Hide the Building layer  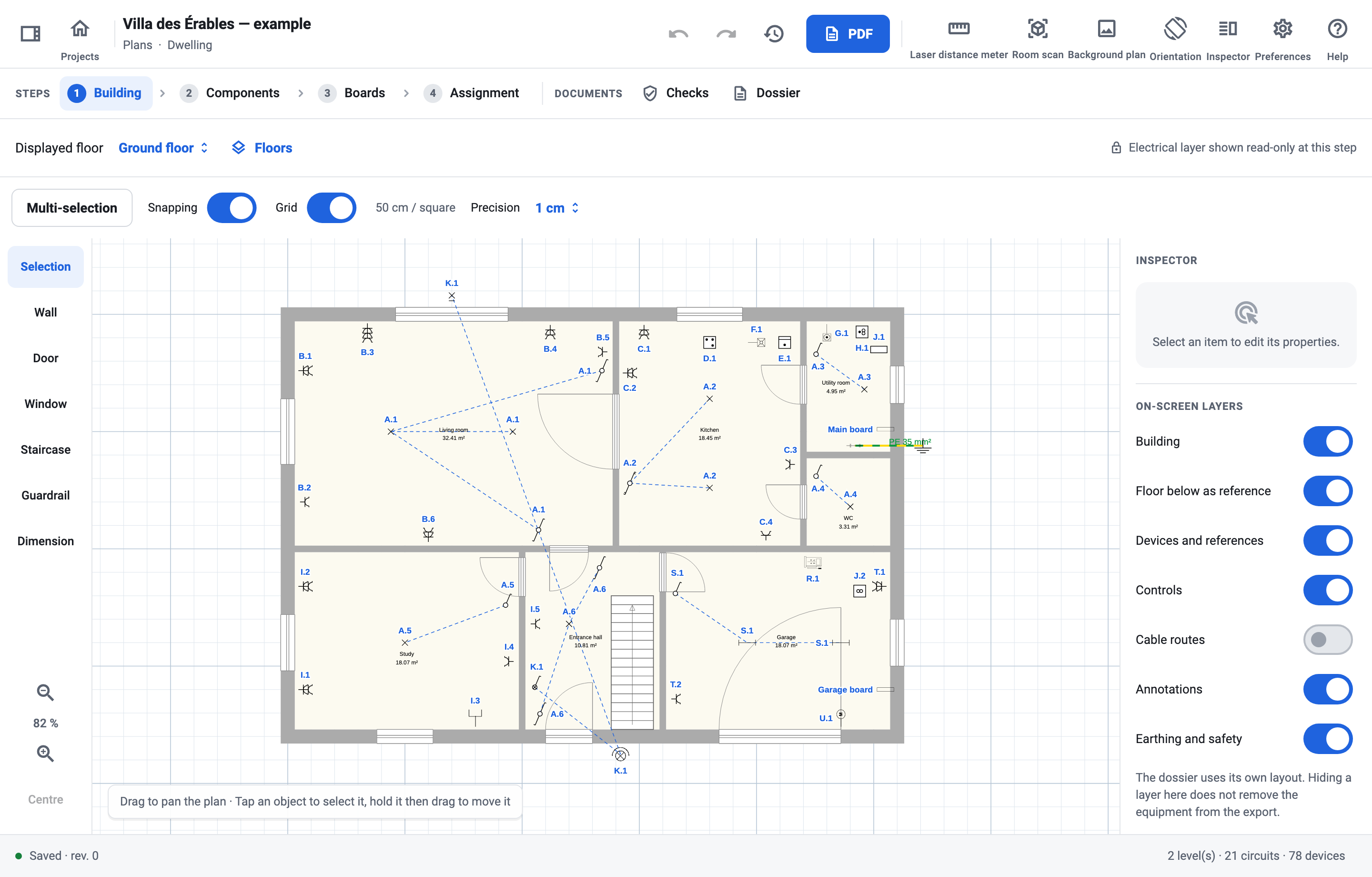tap(1328, 441)
